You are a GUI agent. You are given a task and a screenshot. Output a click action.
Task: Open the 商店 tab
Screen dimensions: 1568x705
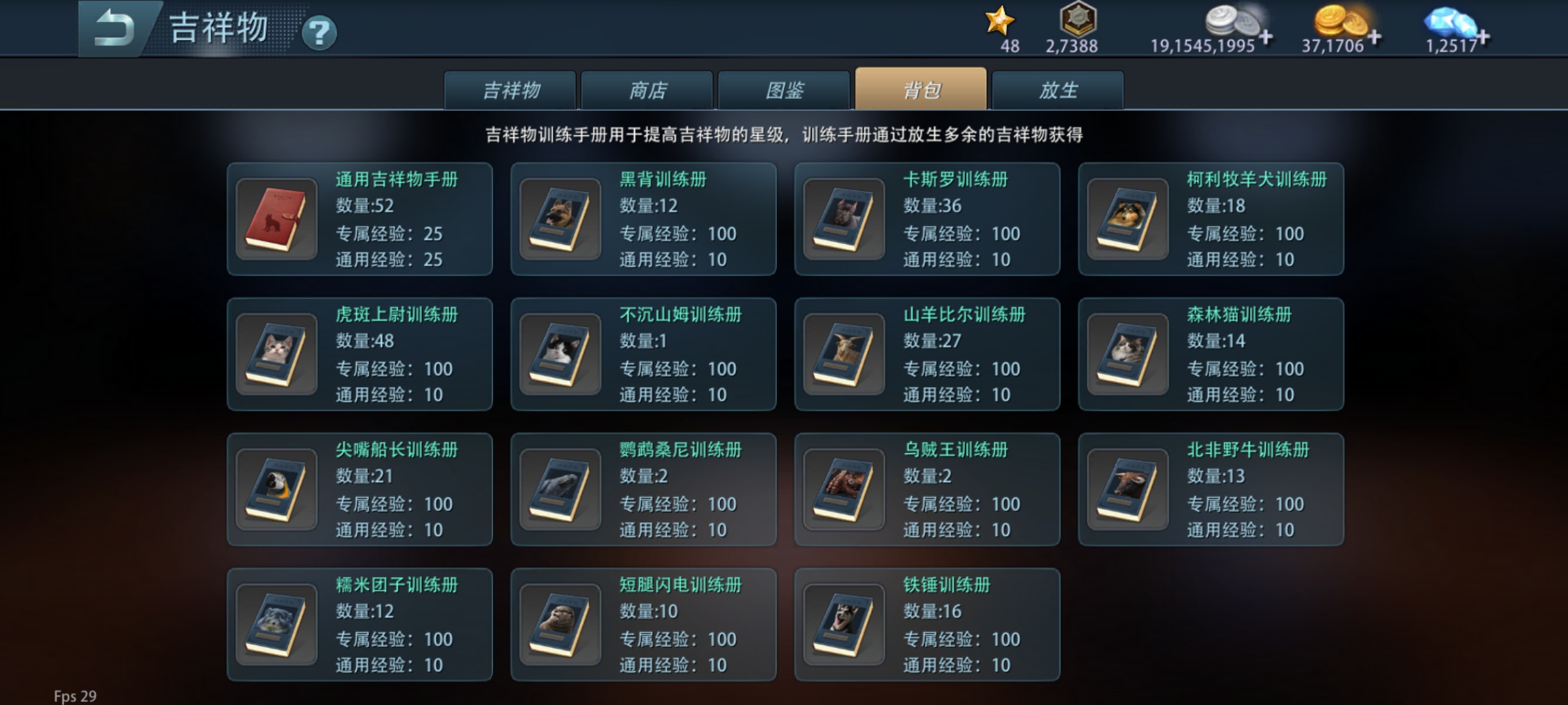pos(647,90)
